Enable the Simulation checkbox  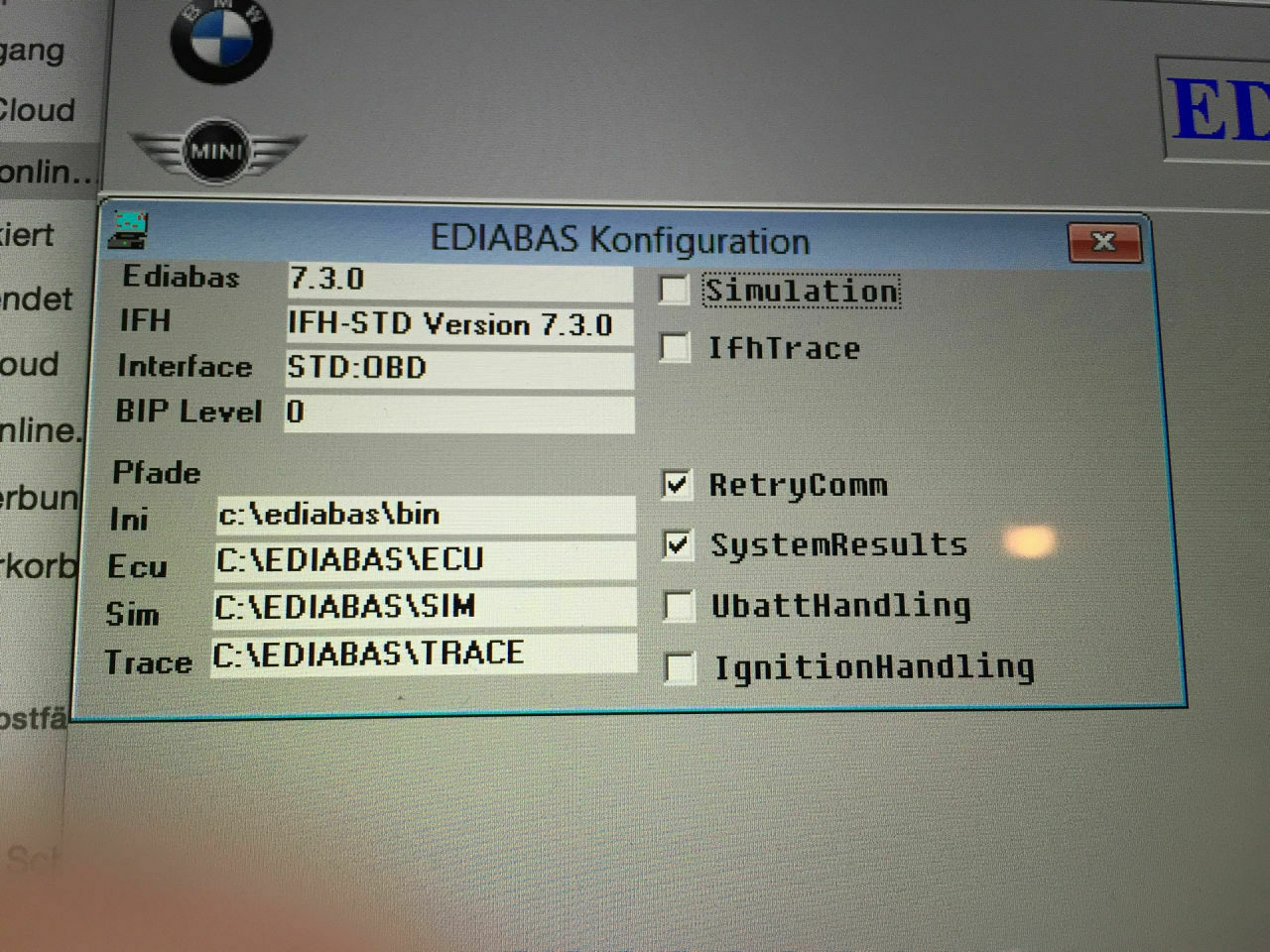pos(674,291)
